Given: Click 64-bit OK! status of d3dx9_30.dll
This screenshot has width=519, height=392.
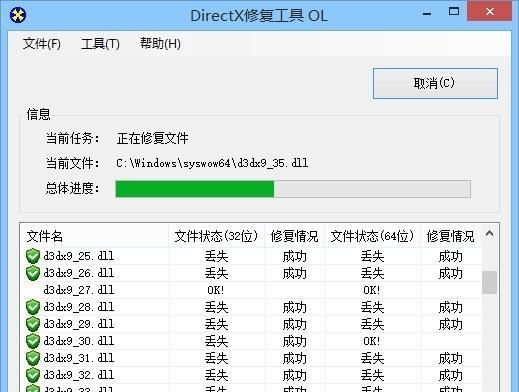Looking at the screenshot, I should (372, 341).
